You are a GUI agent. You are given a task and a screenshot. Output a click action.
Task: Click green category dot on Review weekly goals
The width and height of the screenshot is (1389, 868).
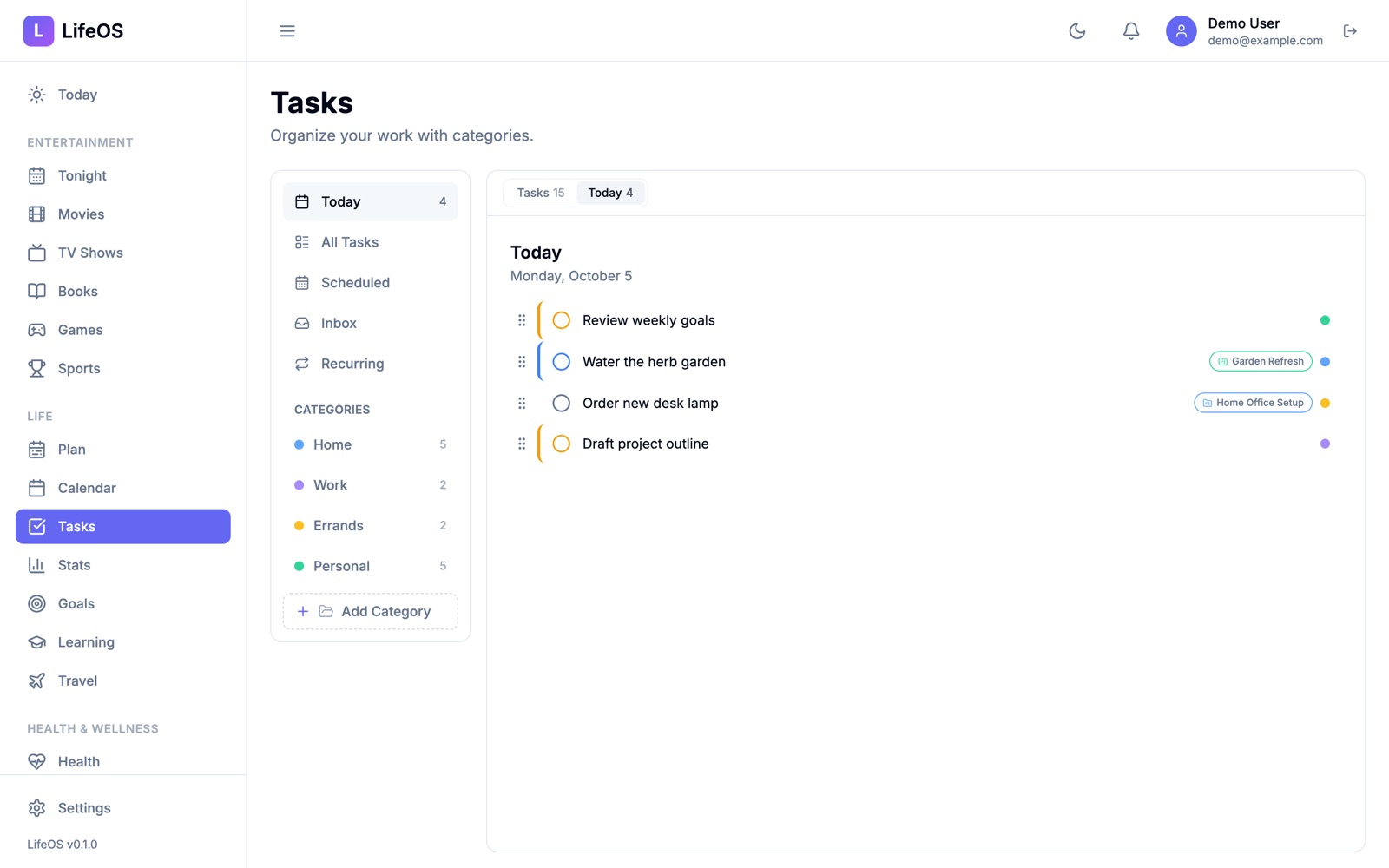[x=1325, y=320]
